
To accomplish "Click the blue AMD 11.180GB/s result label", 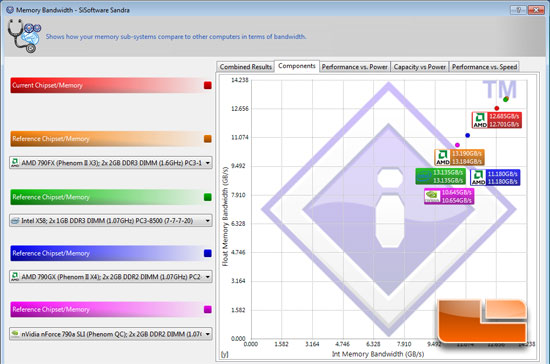I will 495,177.
